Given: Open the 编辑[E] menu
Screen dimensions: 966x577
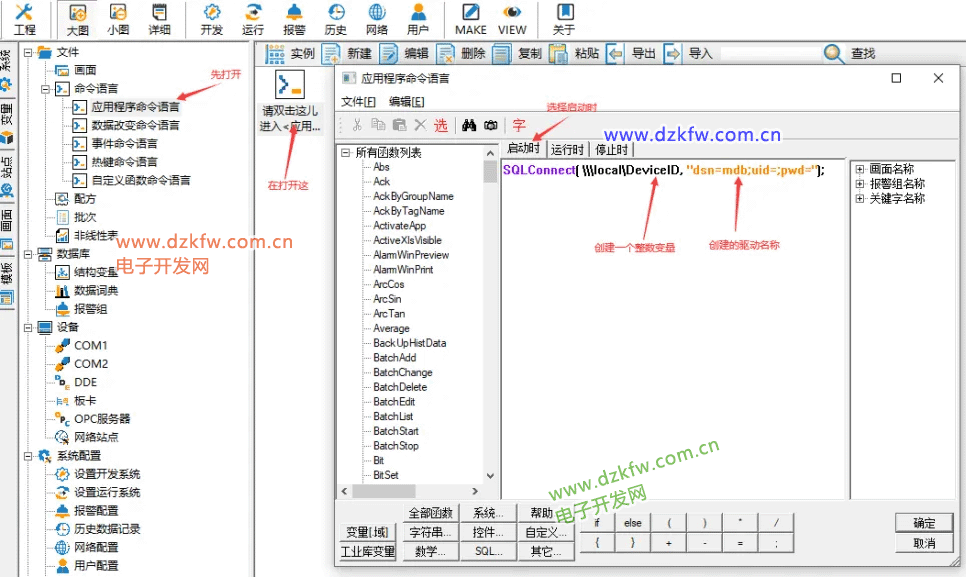Looking at the screenshot, I should click(406, 102).
